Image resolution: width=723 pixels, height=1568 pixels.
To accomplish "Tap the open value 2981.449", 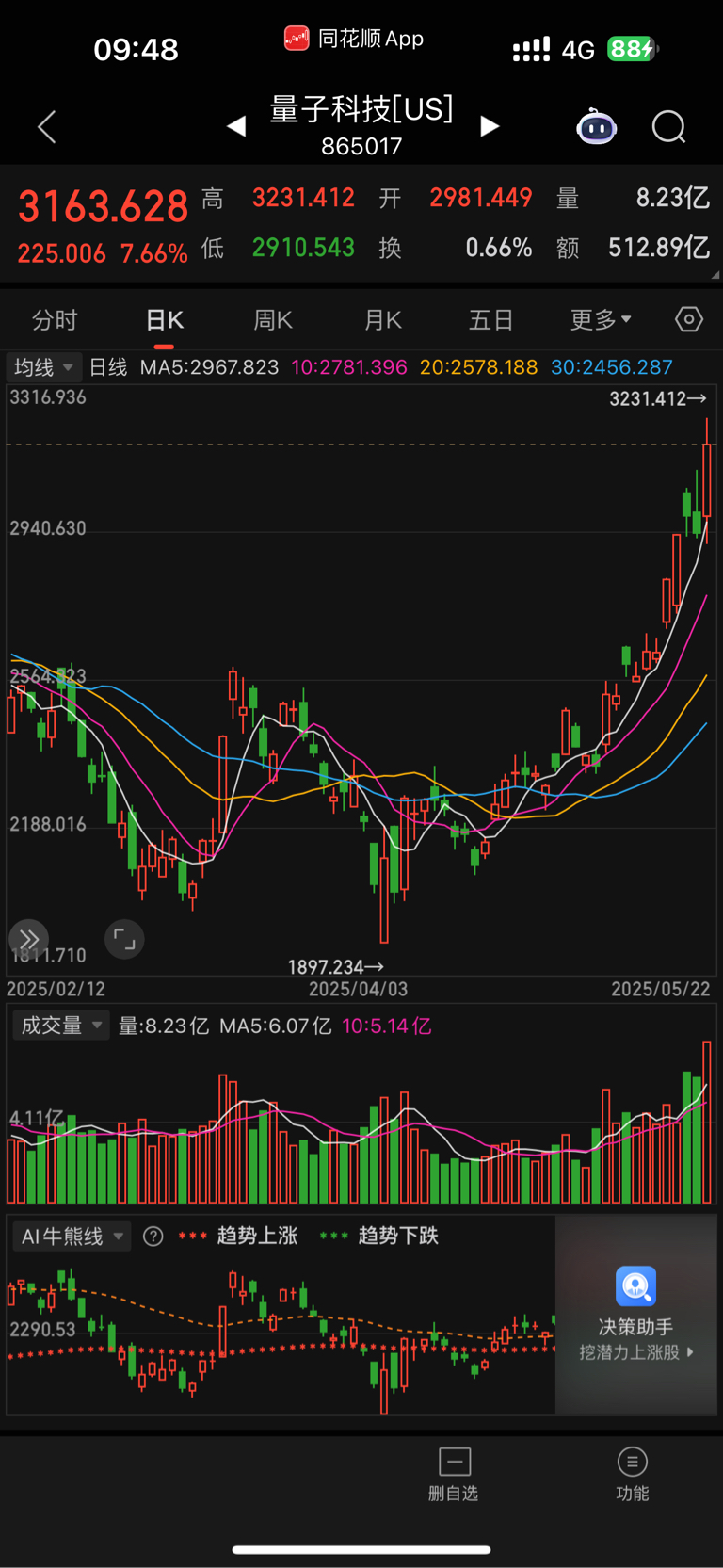I will [481, 198].
